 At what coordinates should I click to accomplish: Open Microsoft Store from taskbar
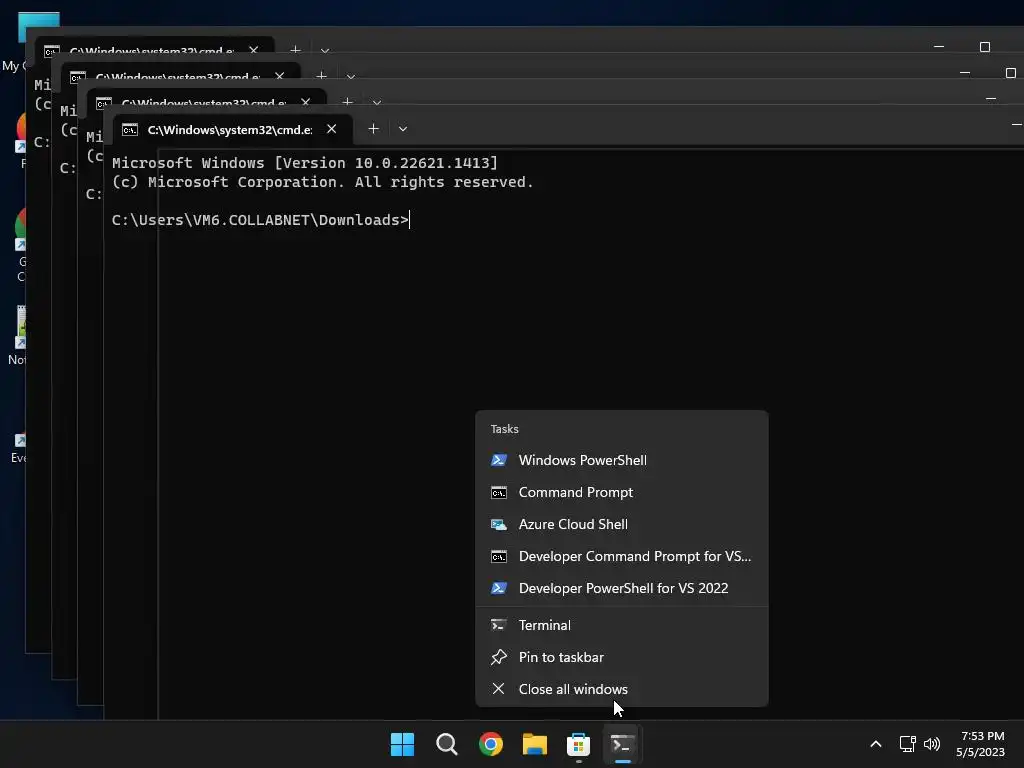[579, 744]
